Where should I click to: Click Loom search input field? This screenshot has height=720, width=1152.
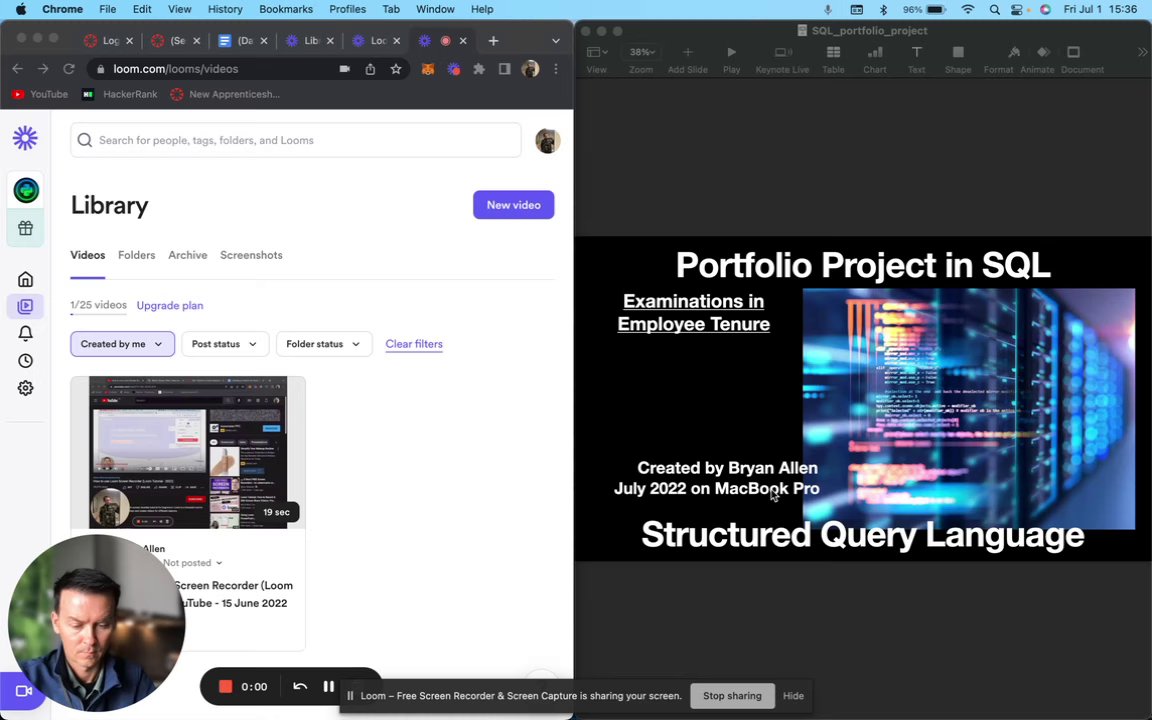coord(295,140)
